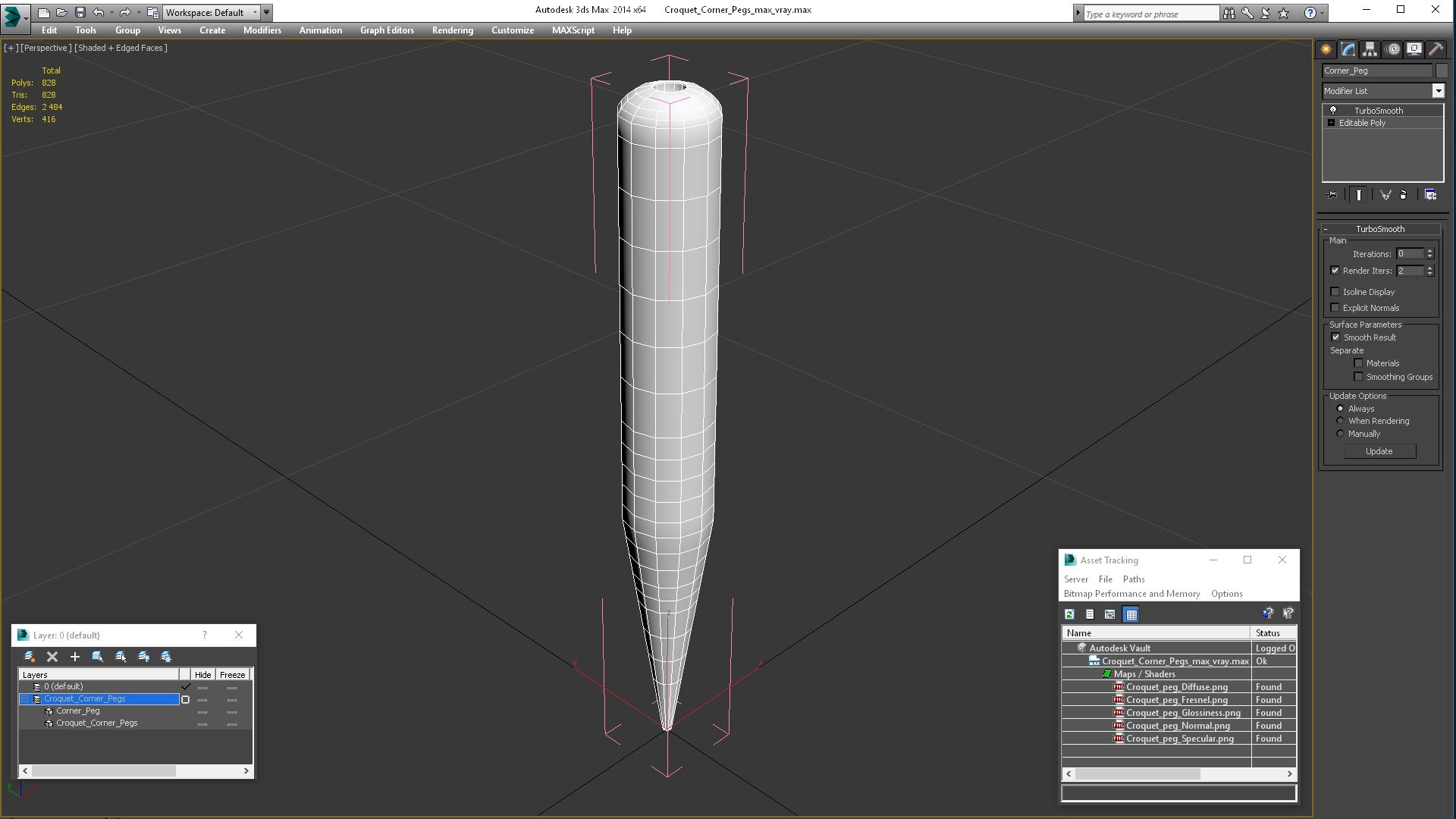
Task: Click the object color swatch beside Corner_Peg
Action: click(1442, 71)
